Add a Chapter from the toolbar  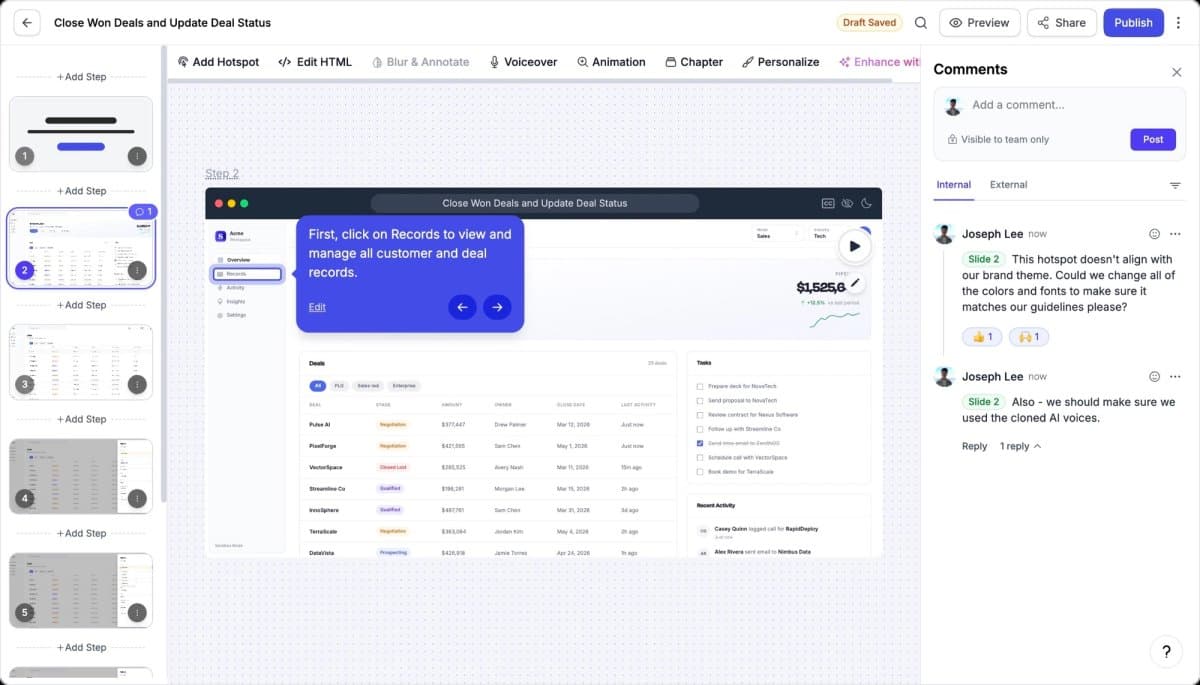click(694, 62)
